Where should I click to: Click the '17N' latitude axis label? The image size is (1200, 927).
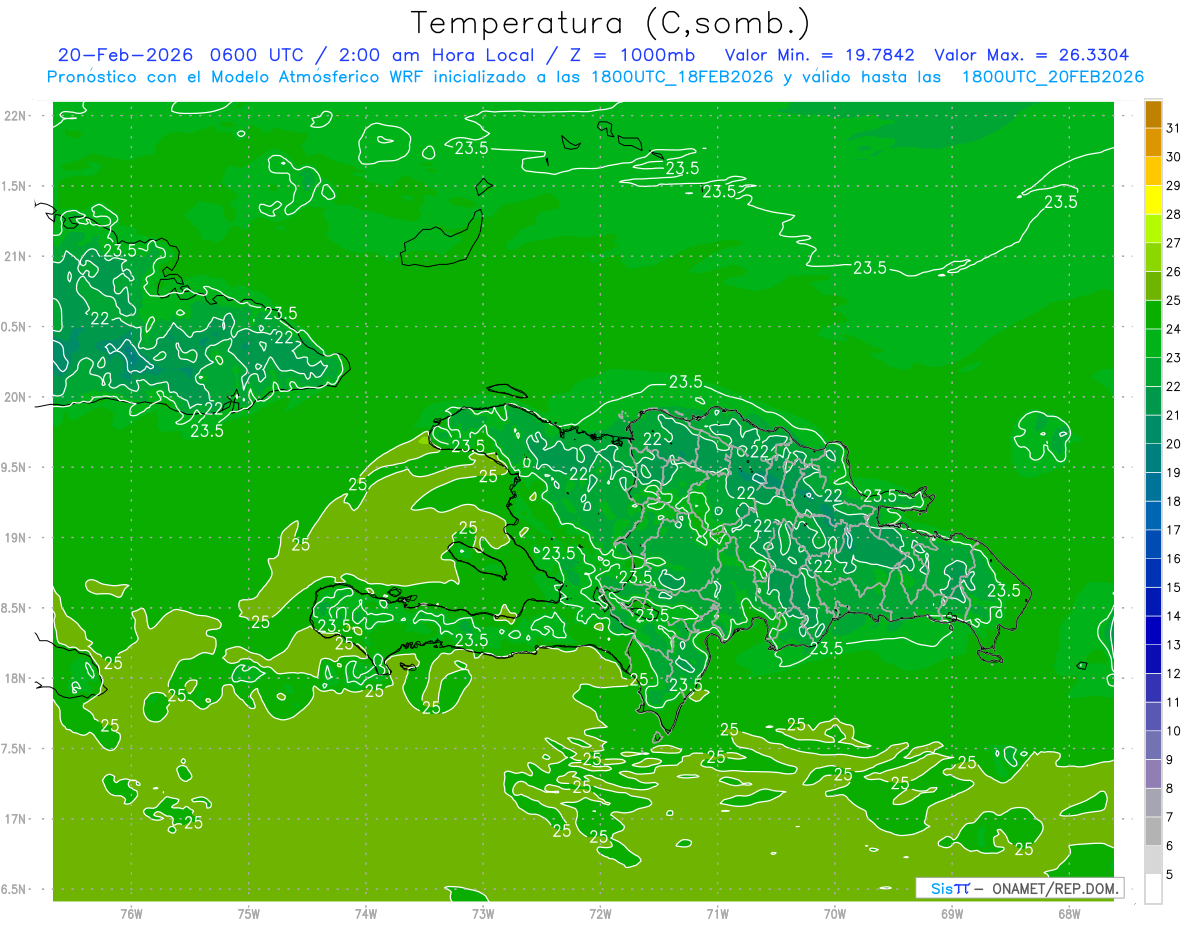pyautogui.click(x=16, y=819)
